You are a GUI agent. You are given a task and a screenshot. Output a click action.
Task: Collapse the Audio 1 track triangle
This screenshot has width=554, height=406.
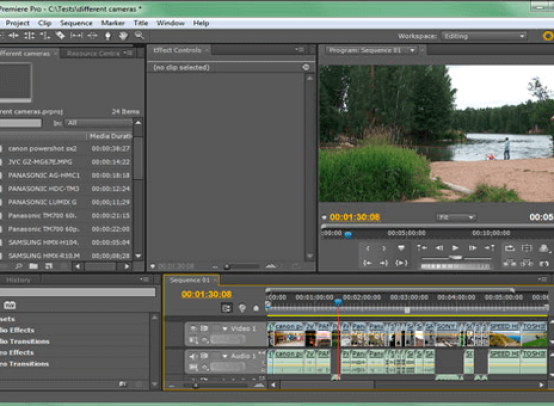tap(225, 356)
